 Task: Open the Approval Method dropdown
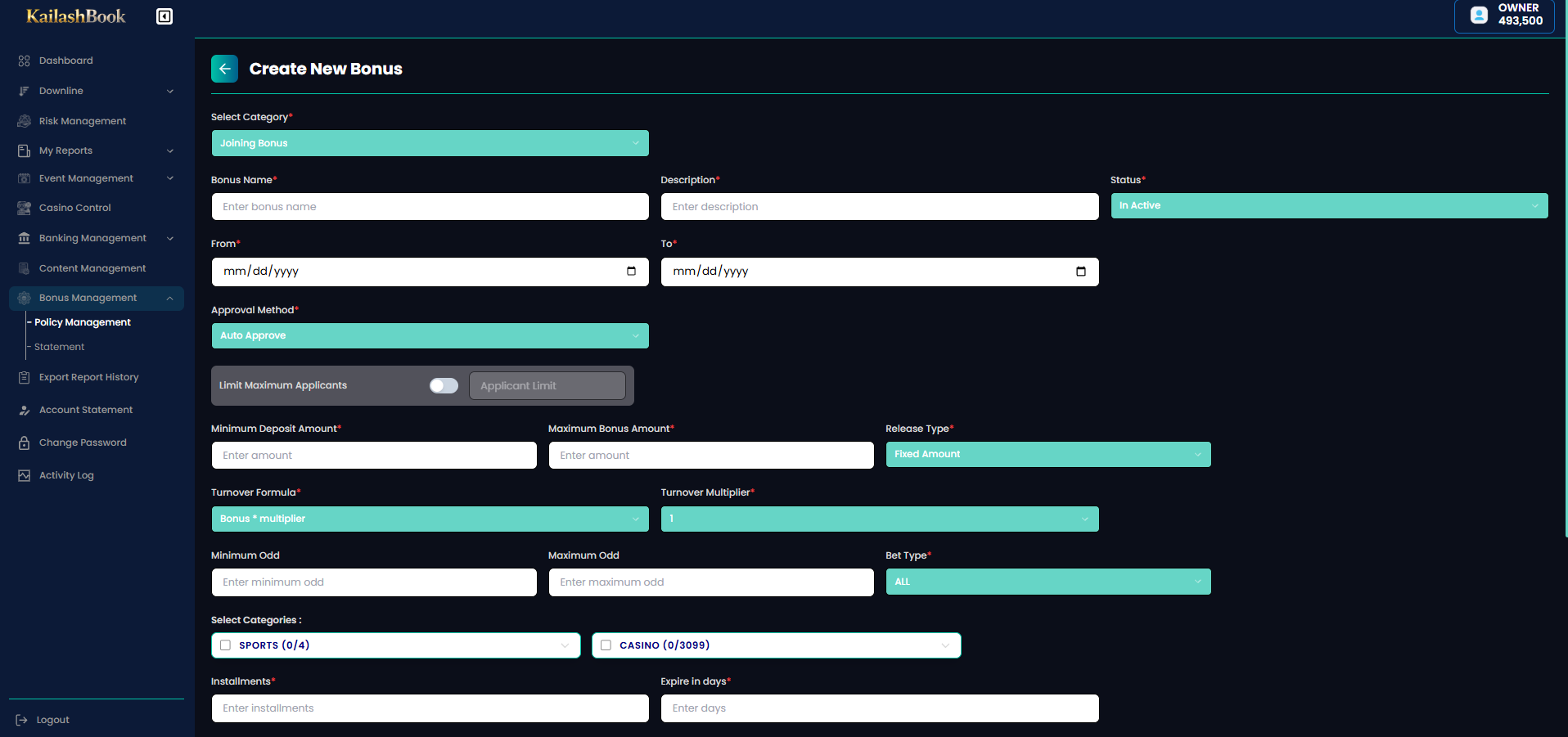pos(430,335)
